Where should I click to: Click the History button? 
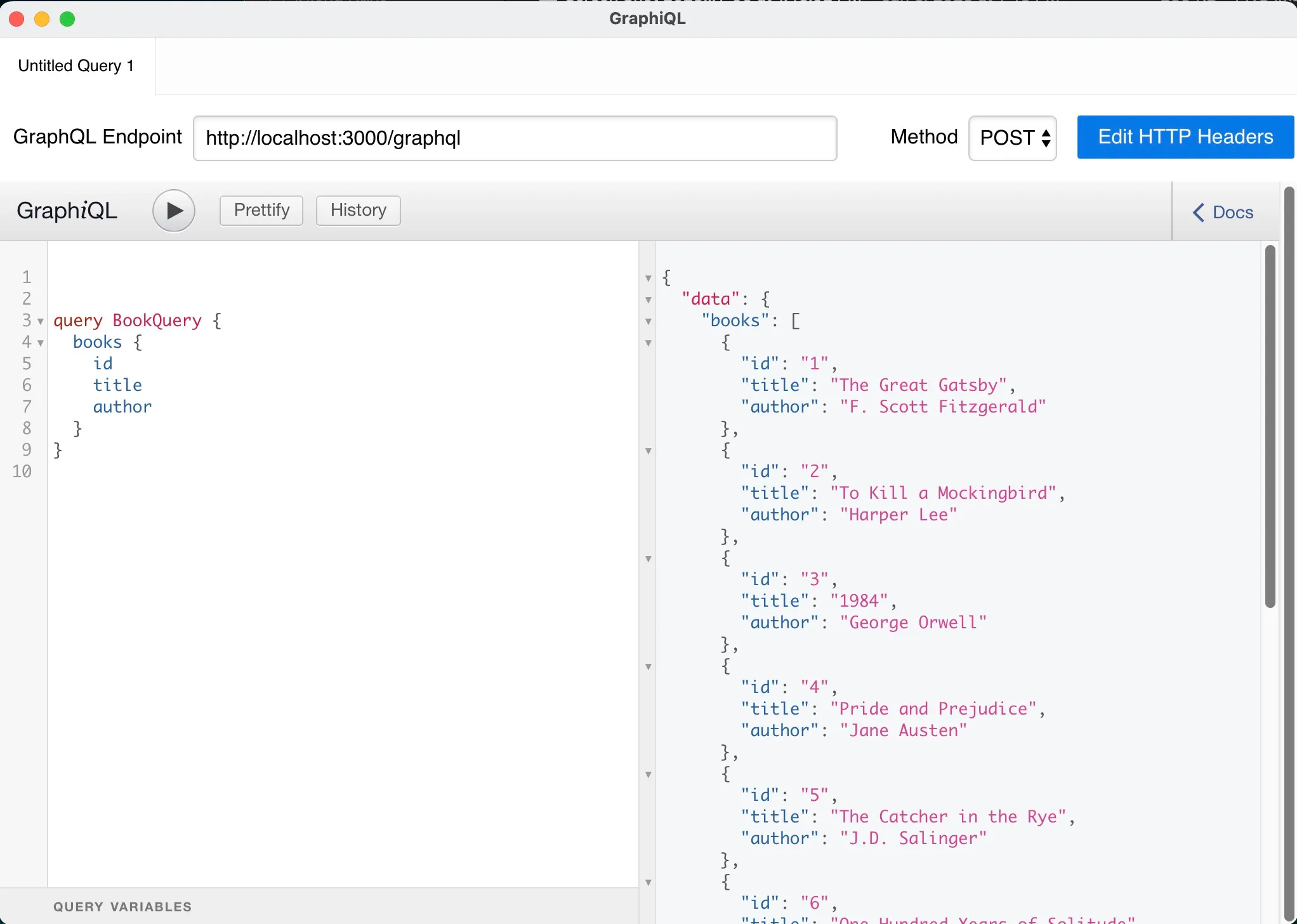coord(357,210)
